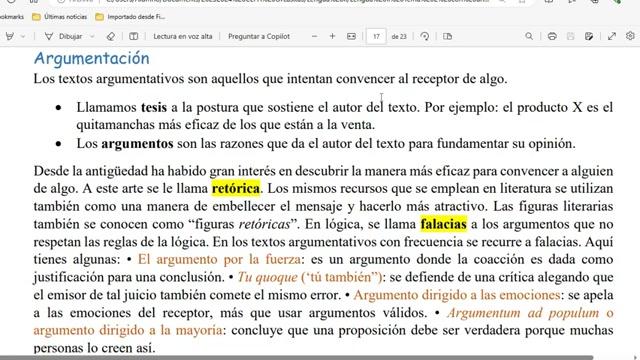Viewport: 640px width, 360px height.
Task: Zoom in with the plus button
Action: 332,36
